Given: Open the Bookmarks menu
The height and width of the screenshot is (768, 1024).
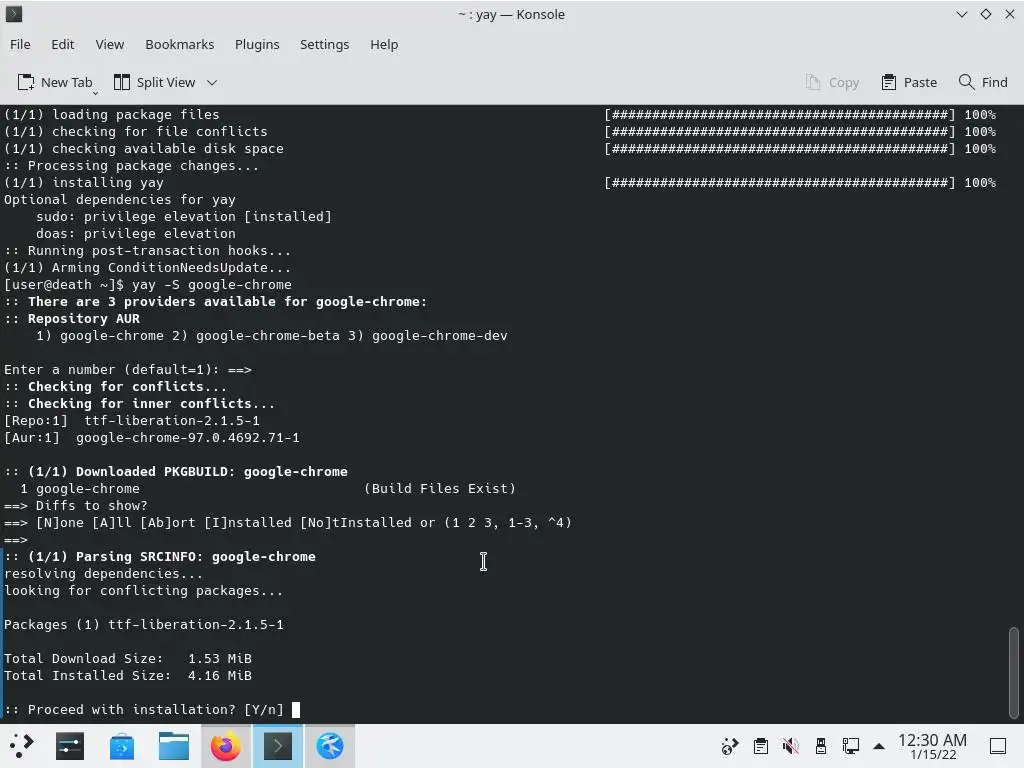Looking at the screenshot, I should (x=180, y=44).
